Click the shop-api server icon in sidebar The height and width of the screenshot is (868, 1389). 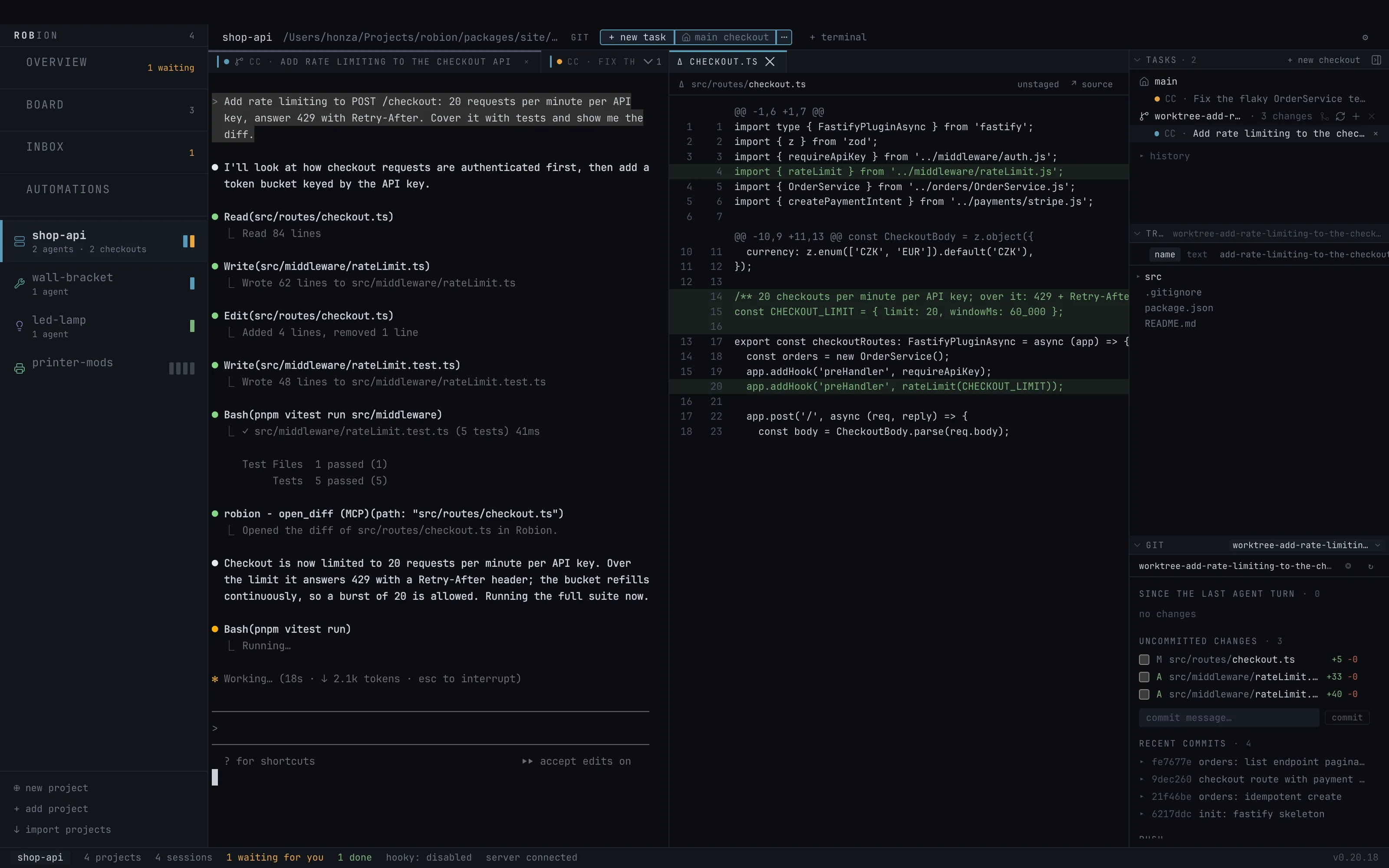(x=20, y=241)
